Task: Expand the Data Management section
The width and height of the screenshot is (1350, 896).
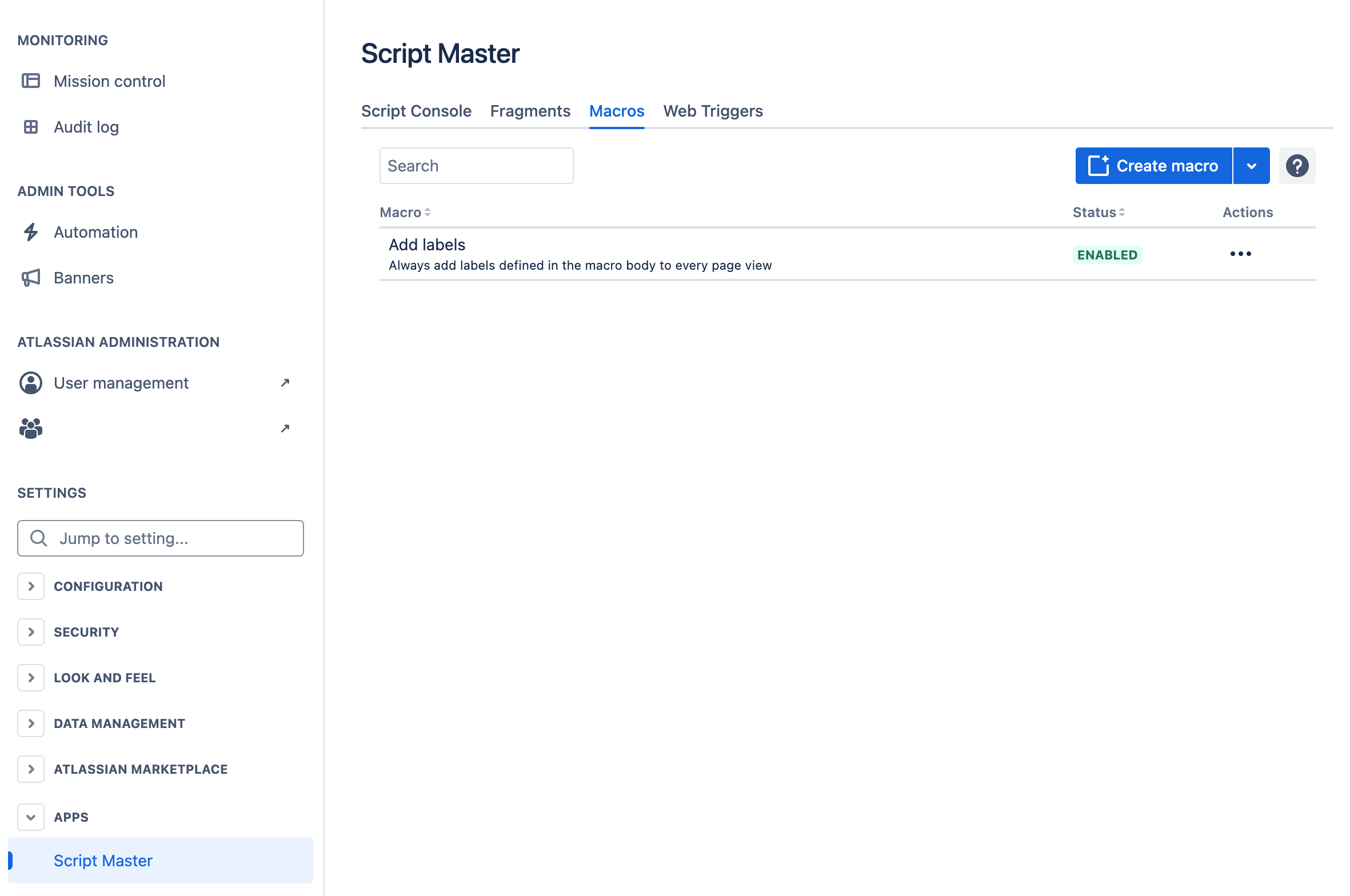Action: click(31, 723)
